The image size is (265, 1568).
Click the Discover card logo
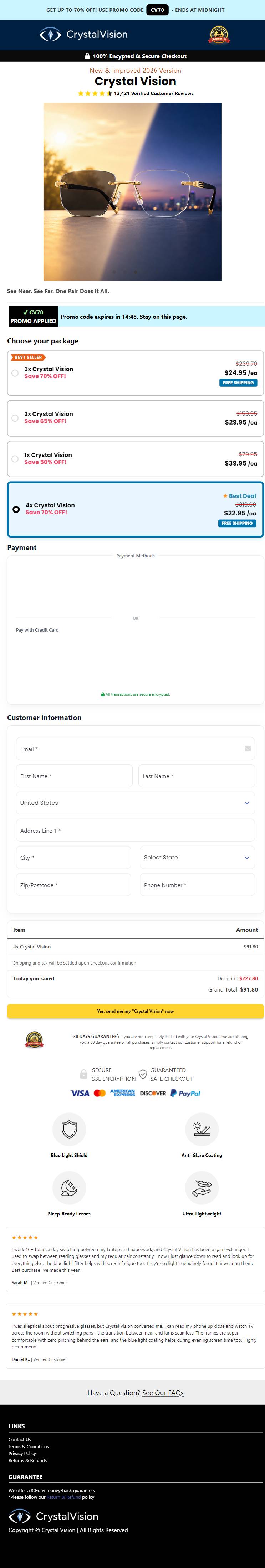(153, 1093)
